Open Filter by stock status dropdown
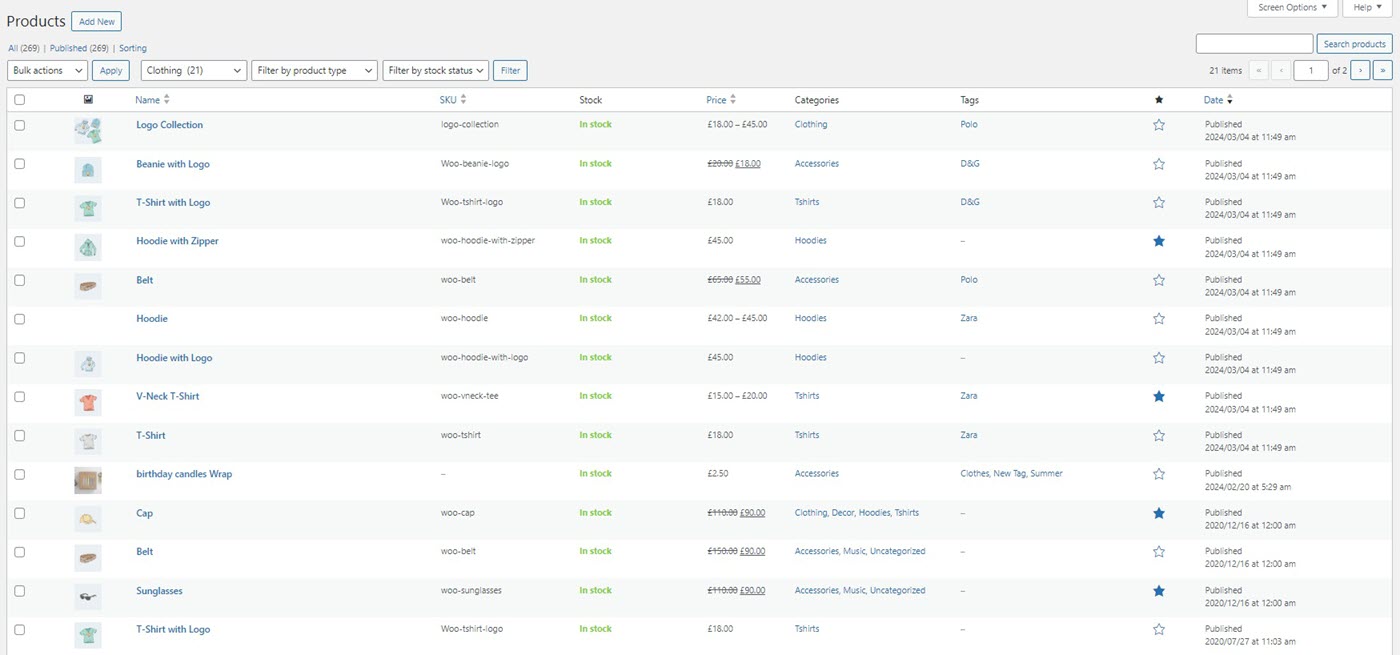Viewport: 1400px width, 655px height. tap(436, 70)
